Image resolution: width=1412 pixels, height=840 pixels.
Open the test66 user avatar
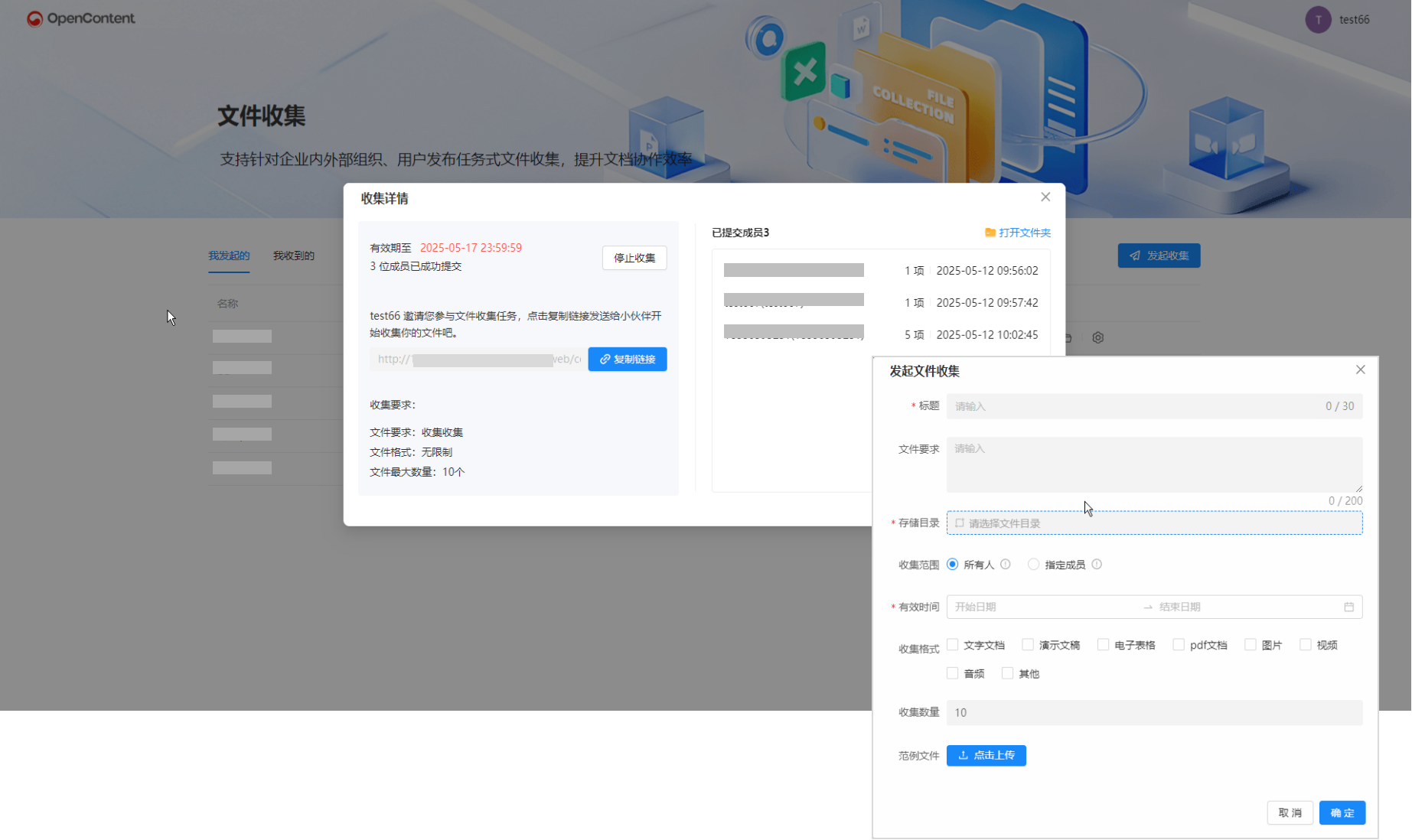pyautogui.click(x=1318, y=20)
